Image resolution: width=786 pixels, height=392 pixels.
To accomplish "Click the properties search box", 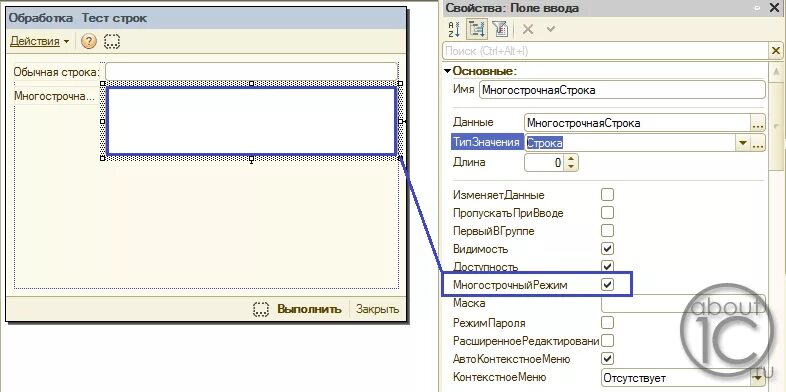I will coord(606,51).
